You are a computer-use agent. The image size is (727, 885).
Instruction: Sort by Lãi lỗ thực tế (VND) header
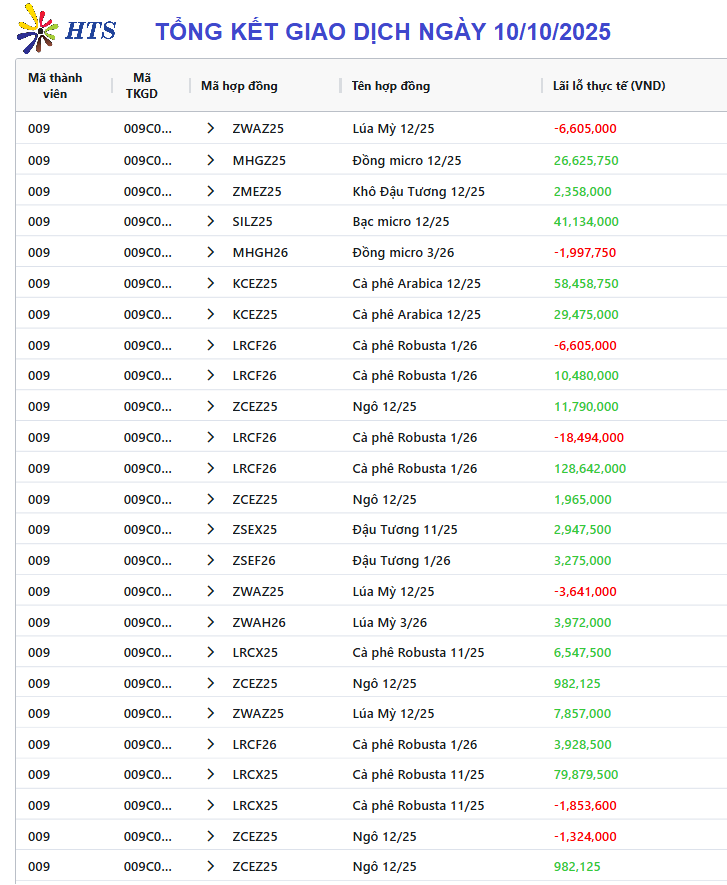click(609, 86)
